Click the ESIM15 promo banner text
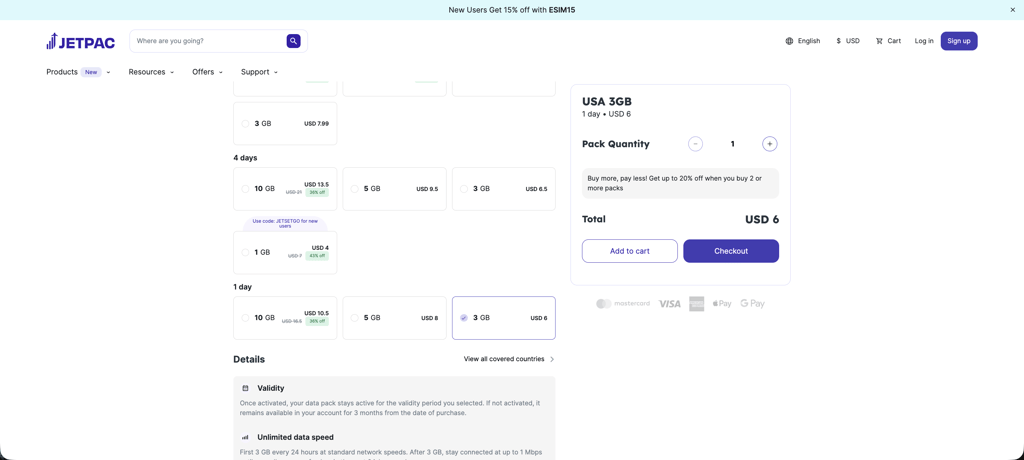 [512, 10]
